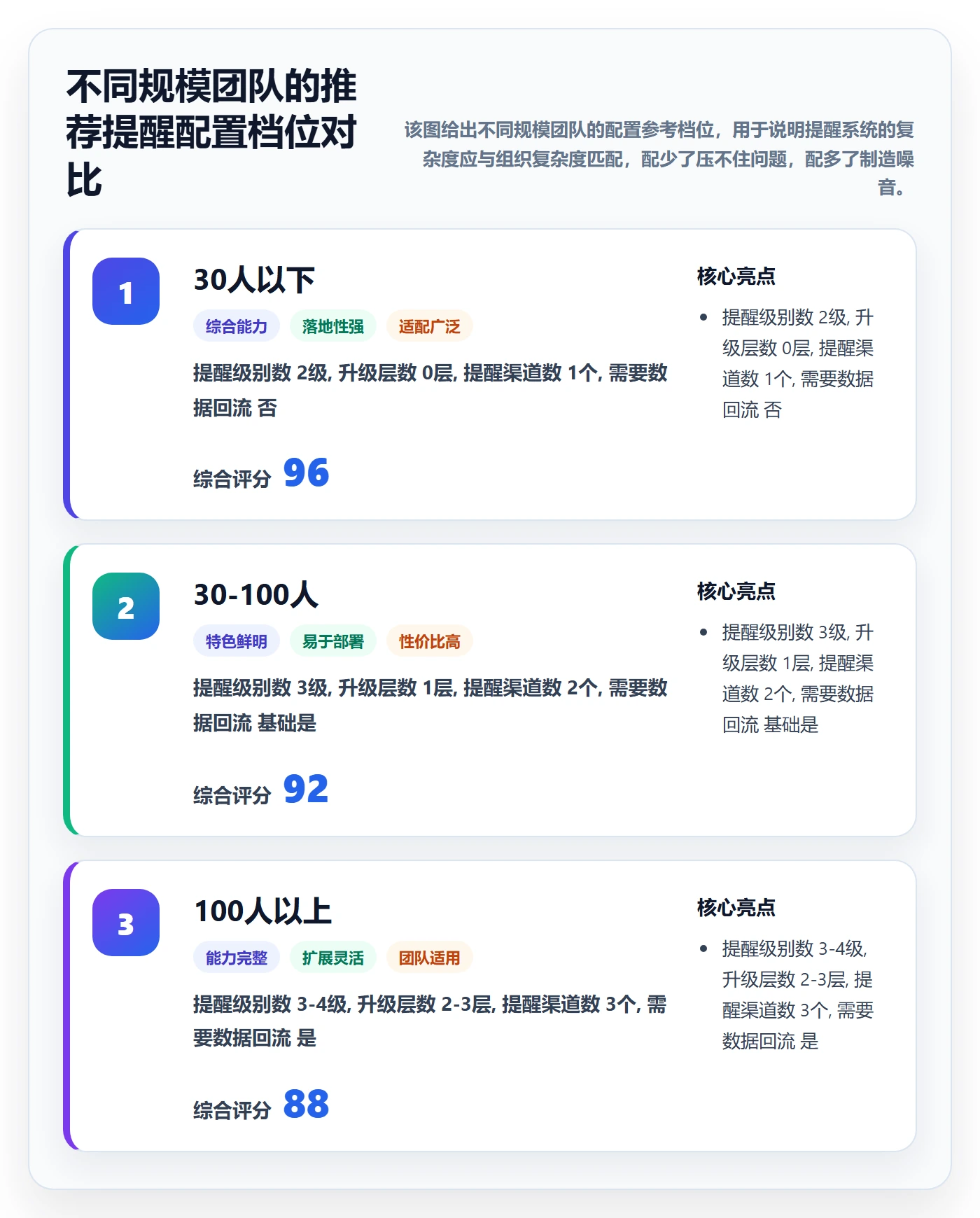Click the 100人以上 card title
This screenshot has height=1218, width=980.
point(262,911)
